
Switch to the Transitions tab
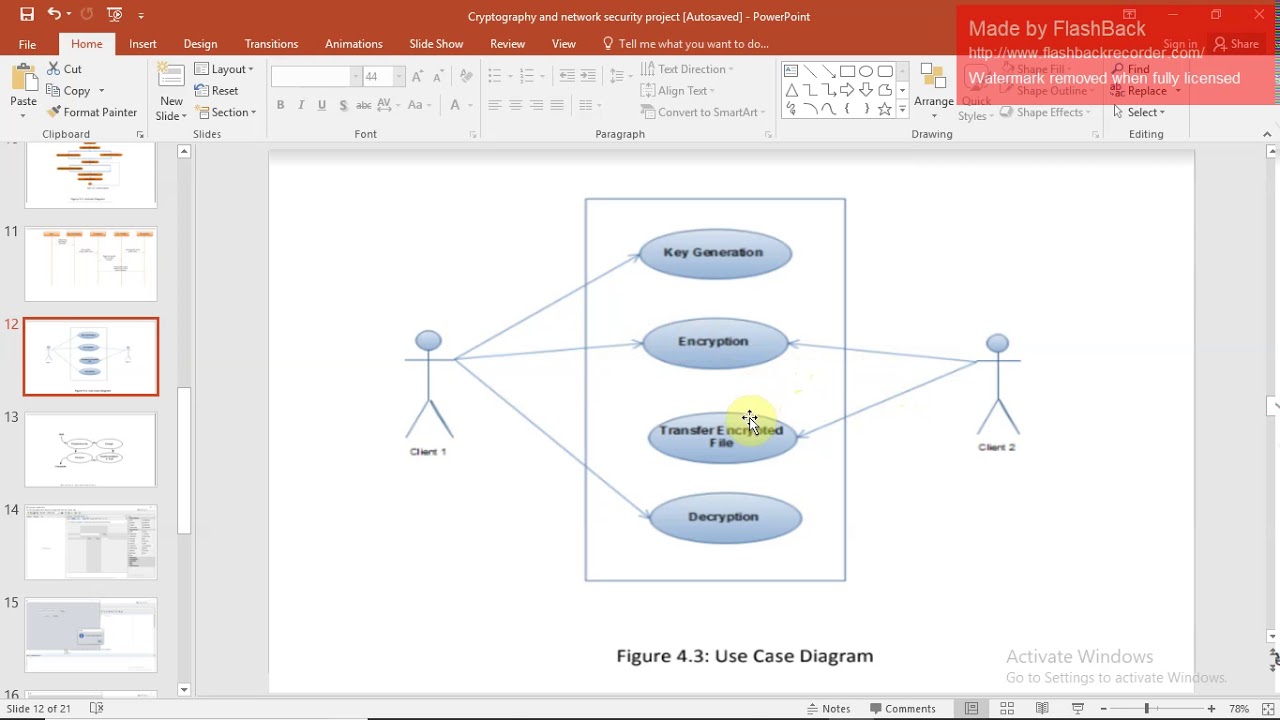pos(271,44)
